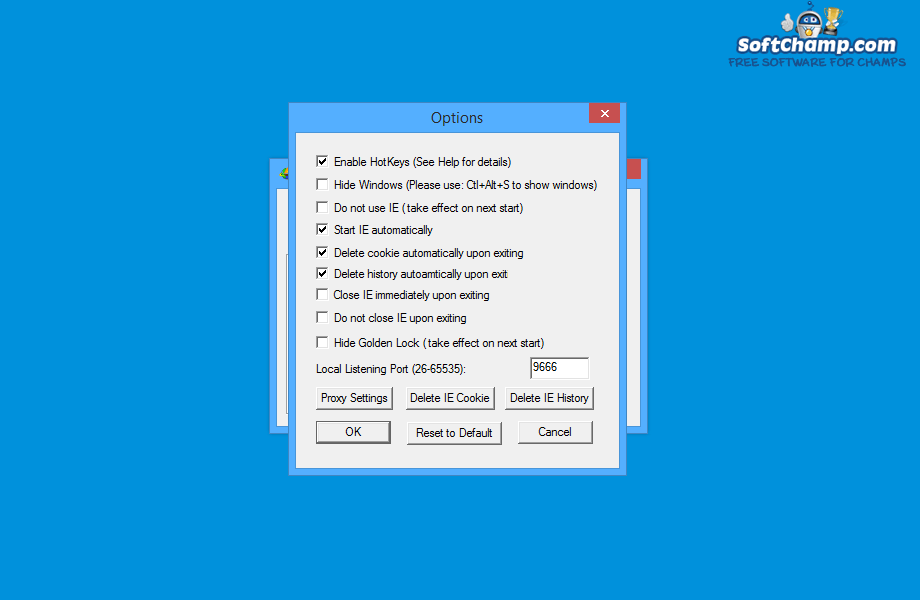Screen dimensions: 920x600
Task: Cancel the Options dialog
Action: coord(555,432)
